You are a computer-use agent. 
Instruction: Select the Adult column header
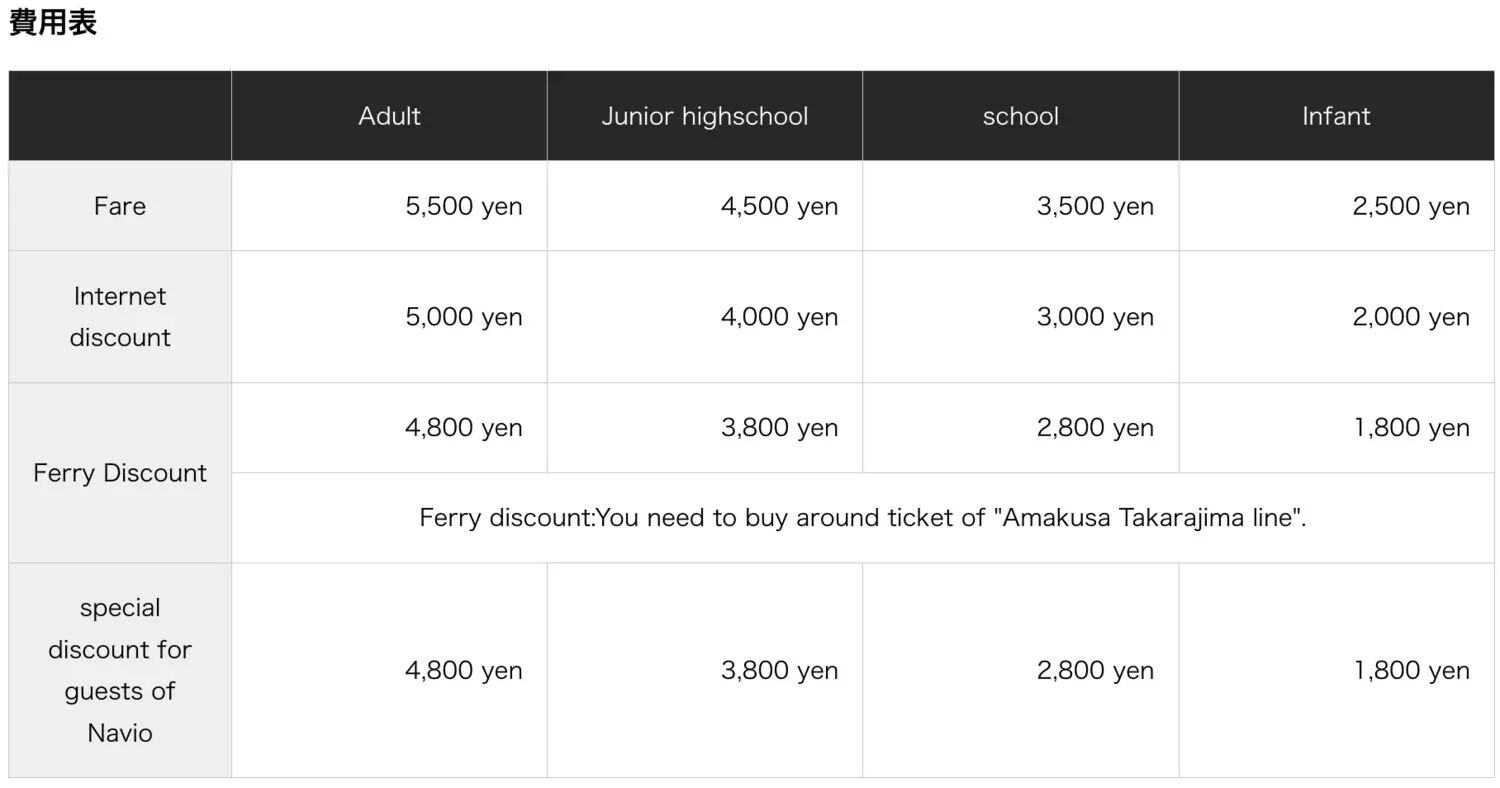point(389,116)
